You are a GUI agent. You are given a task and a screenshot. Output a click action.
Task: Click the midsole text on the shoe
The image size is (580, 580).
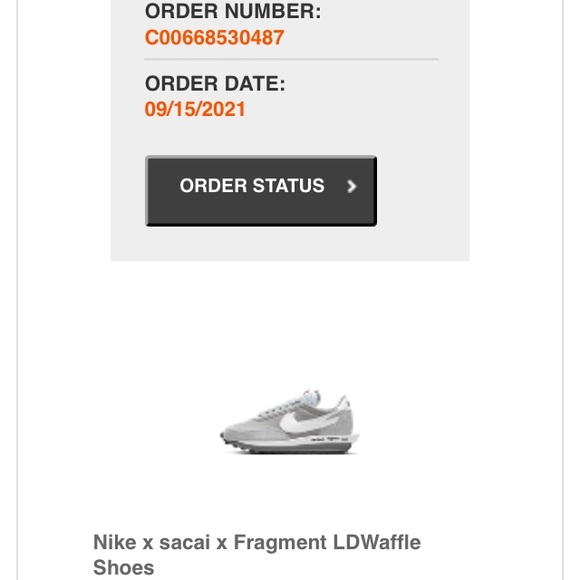[x=329, y=439]
